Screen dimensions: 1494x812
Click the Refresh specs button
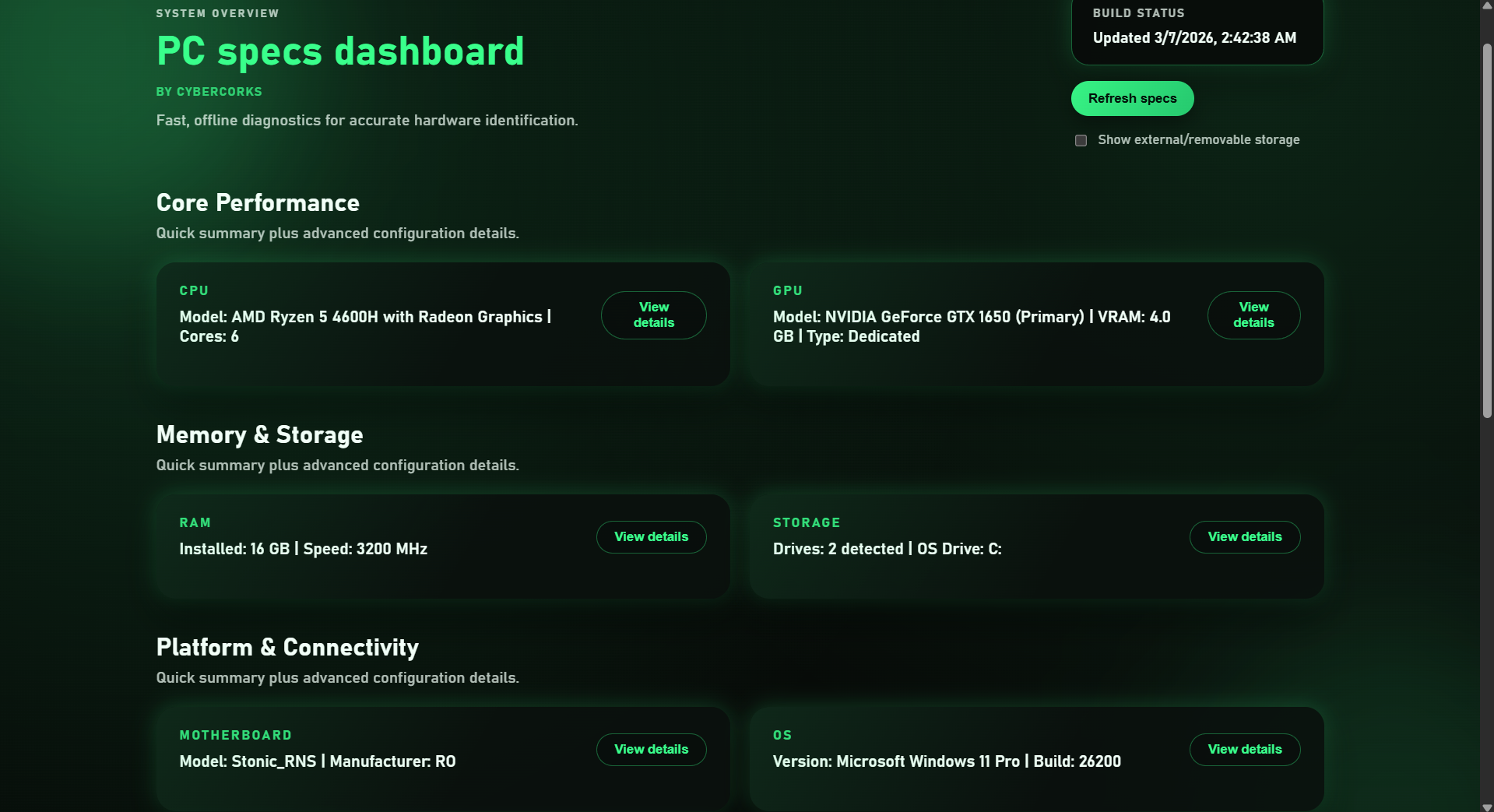tap(1132, 99)
